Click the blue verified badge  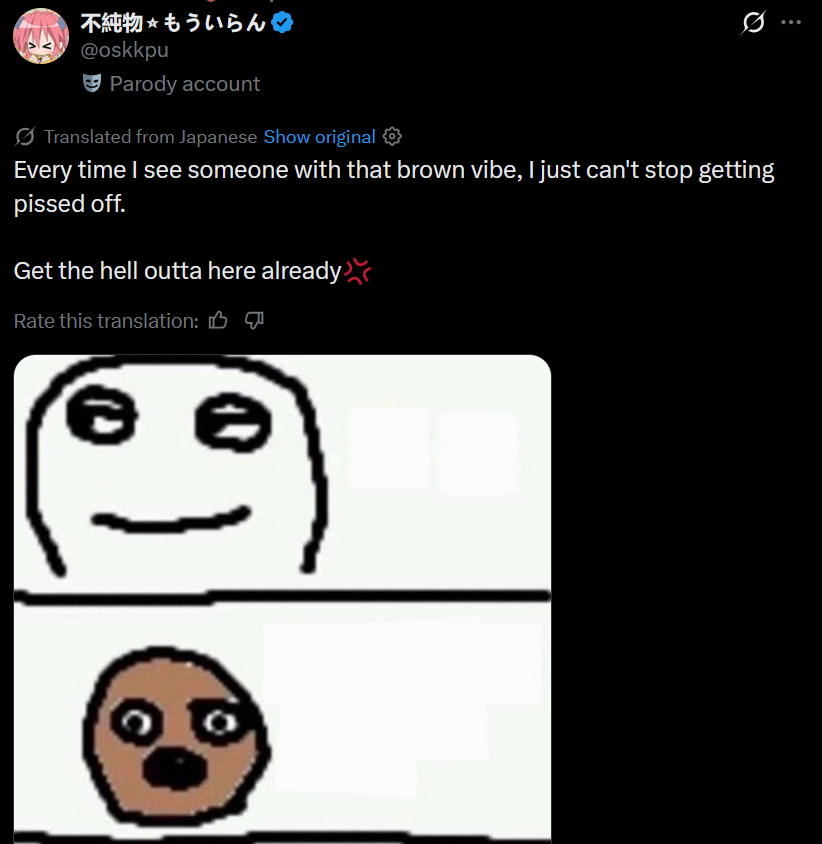click(283, 23)
